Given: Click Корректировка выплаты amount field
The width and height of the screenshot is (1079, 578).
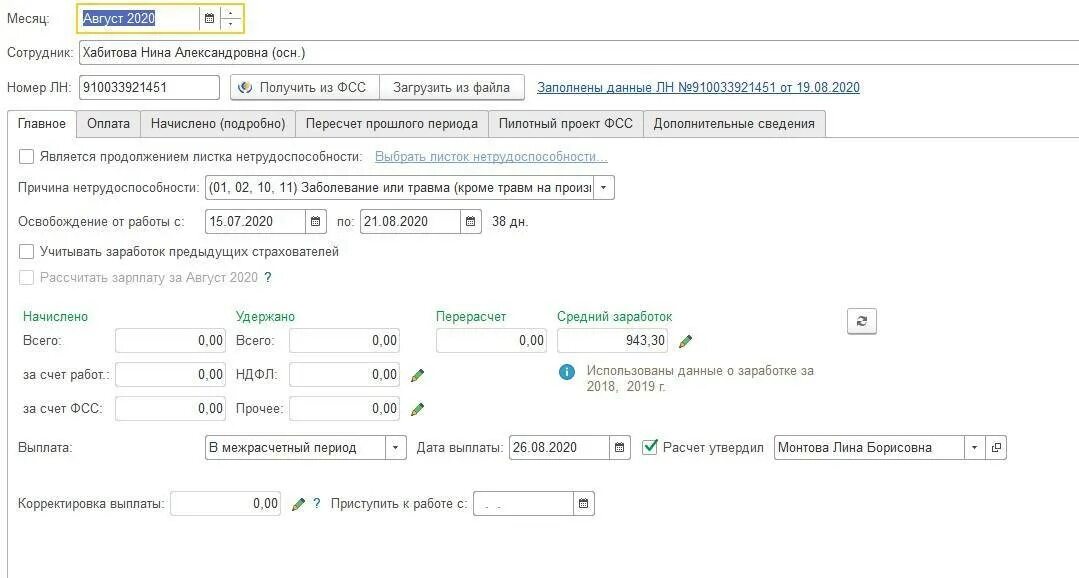Looking at the screenshot, I should (x=226, y=504).
